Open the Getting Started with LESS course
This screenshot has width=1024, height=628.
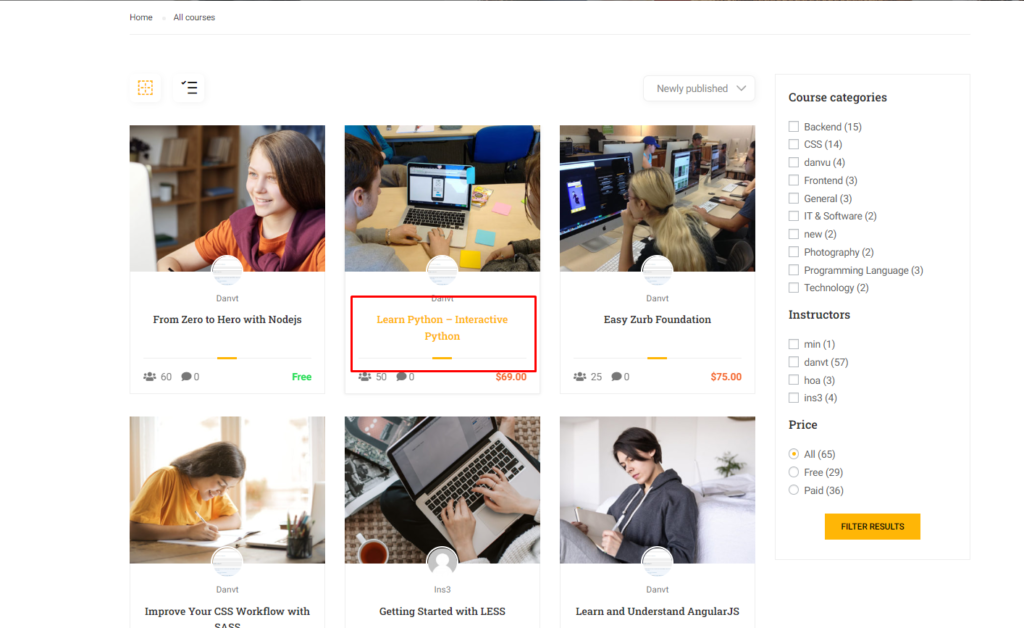[x=442, y=611]
